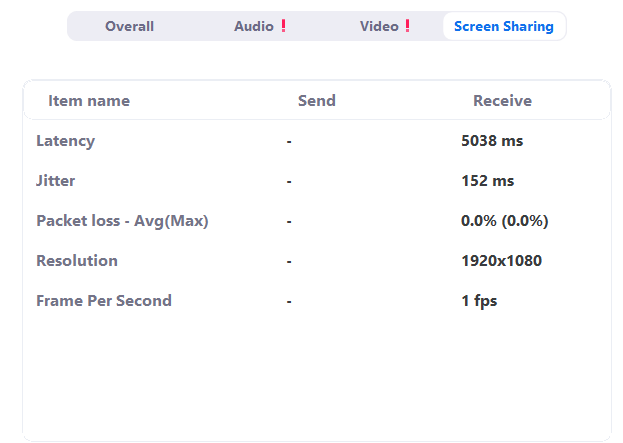Viewport: 623px width, 443px height.
Task: Select the Jitter row label
Action: tap(56, 181)
